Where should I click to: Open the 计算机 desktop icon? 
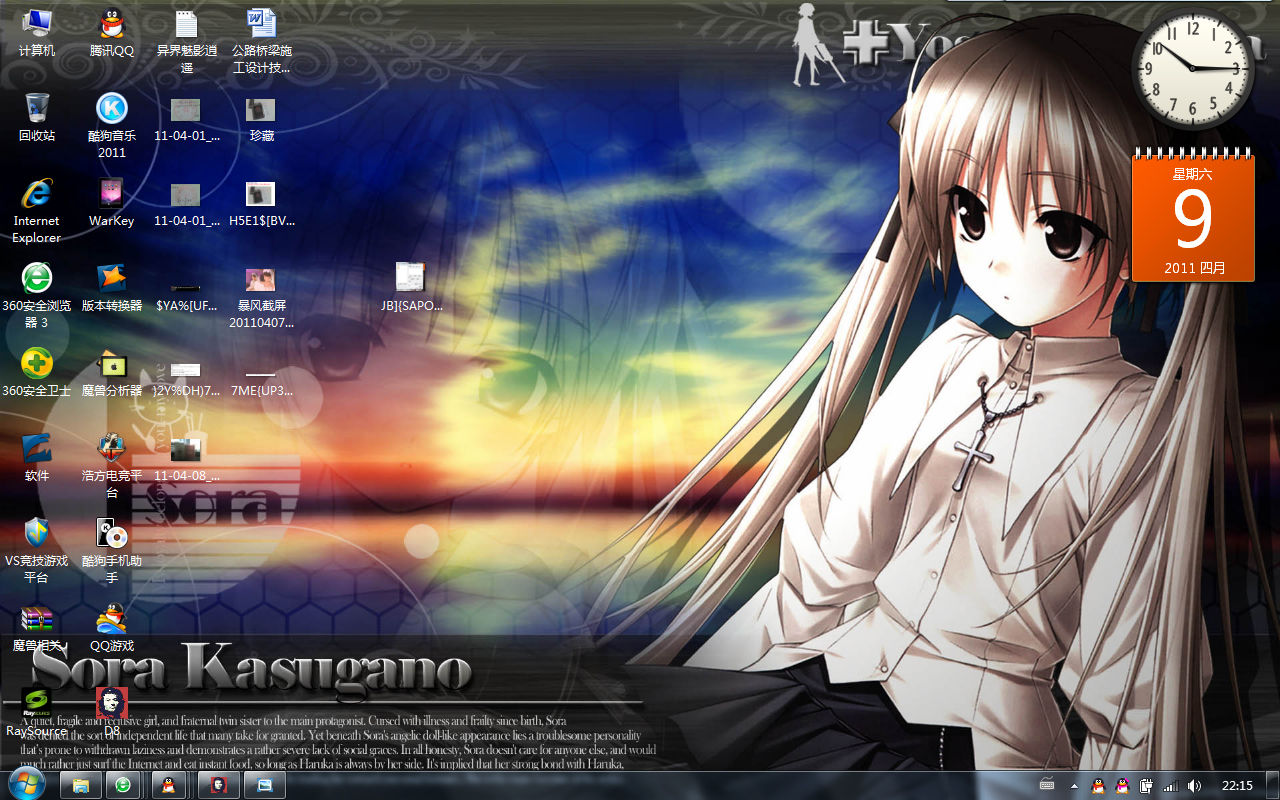pos(37,32)
